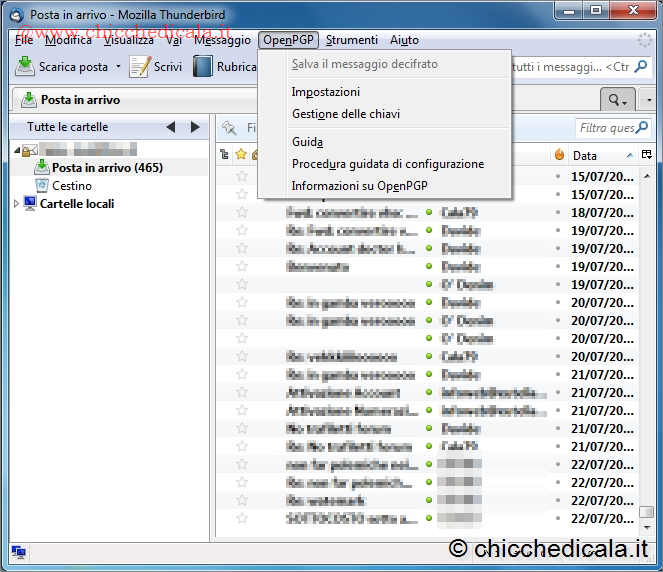The height and width of the screenshot is (572, 663).
Task: Open Impostazioni from the OpenPGP menu
Action: (325, 92)
